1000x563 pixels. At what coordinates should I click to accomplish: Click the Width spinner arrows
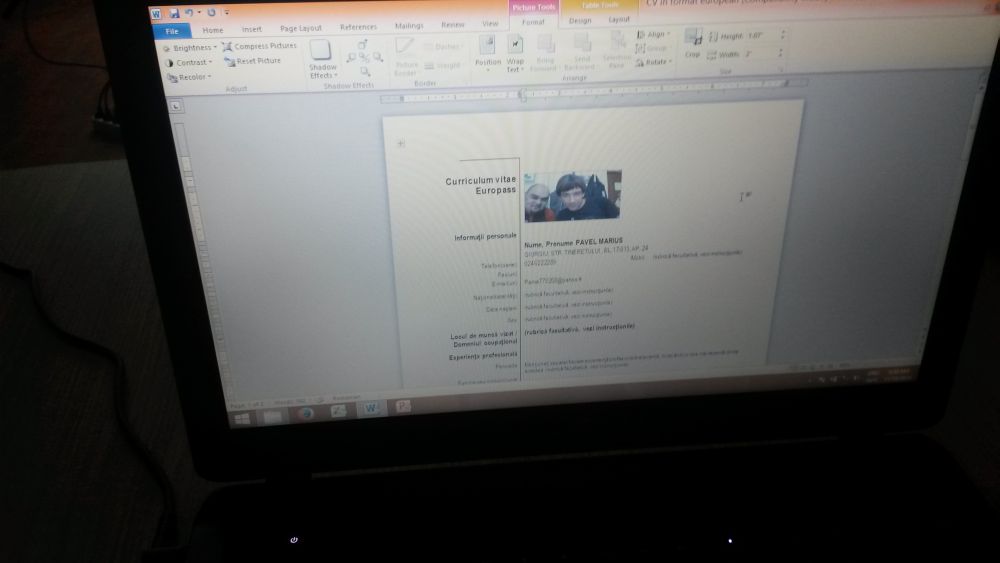coord(780,54)
